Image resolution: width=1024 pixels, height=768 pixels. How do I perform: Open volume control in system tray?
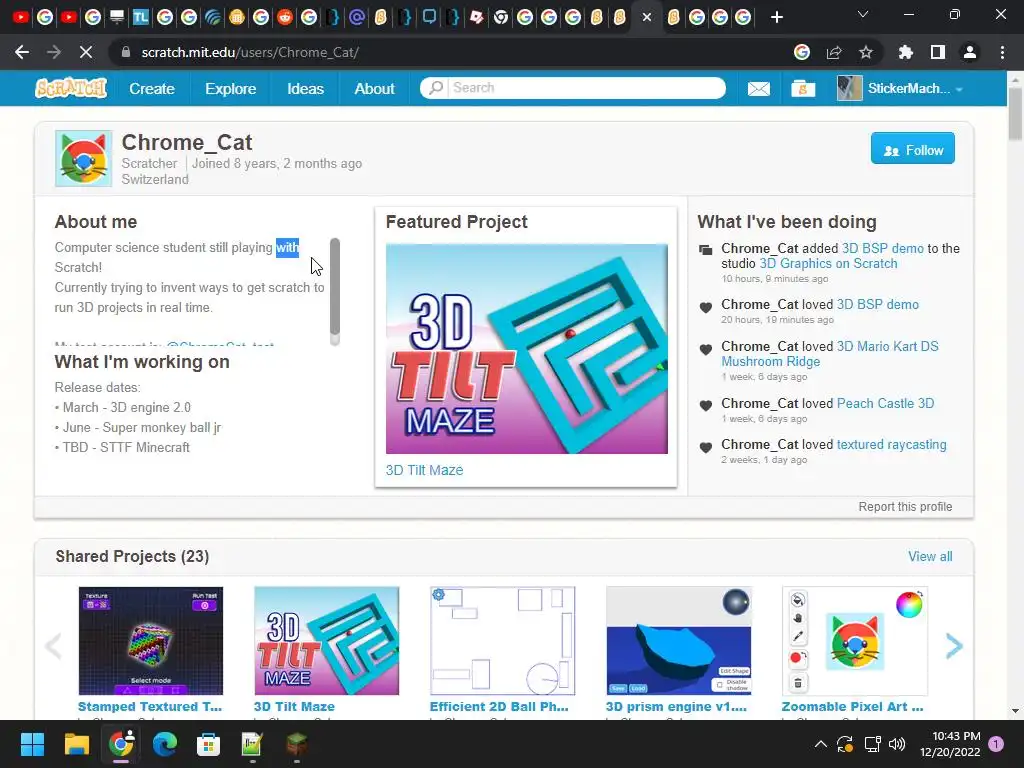pos(897,744)
